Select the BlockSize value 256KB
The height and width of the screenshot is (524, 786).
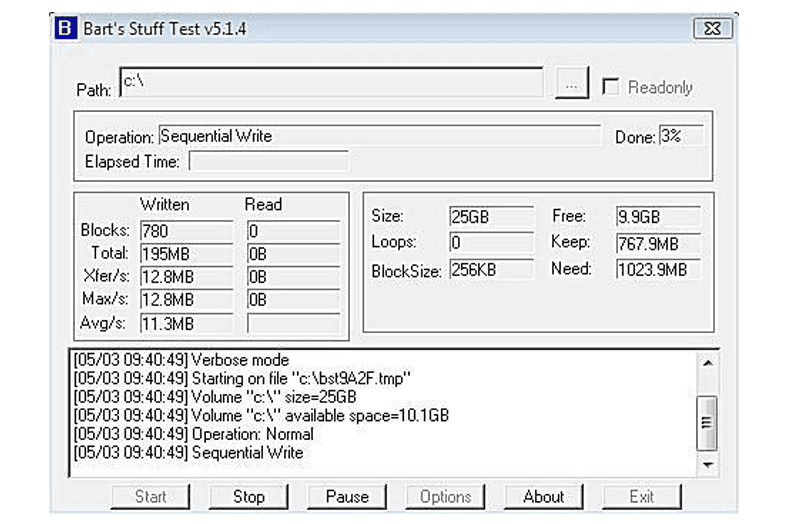pyautogui.click(x=491, y=270)
